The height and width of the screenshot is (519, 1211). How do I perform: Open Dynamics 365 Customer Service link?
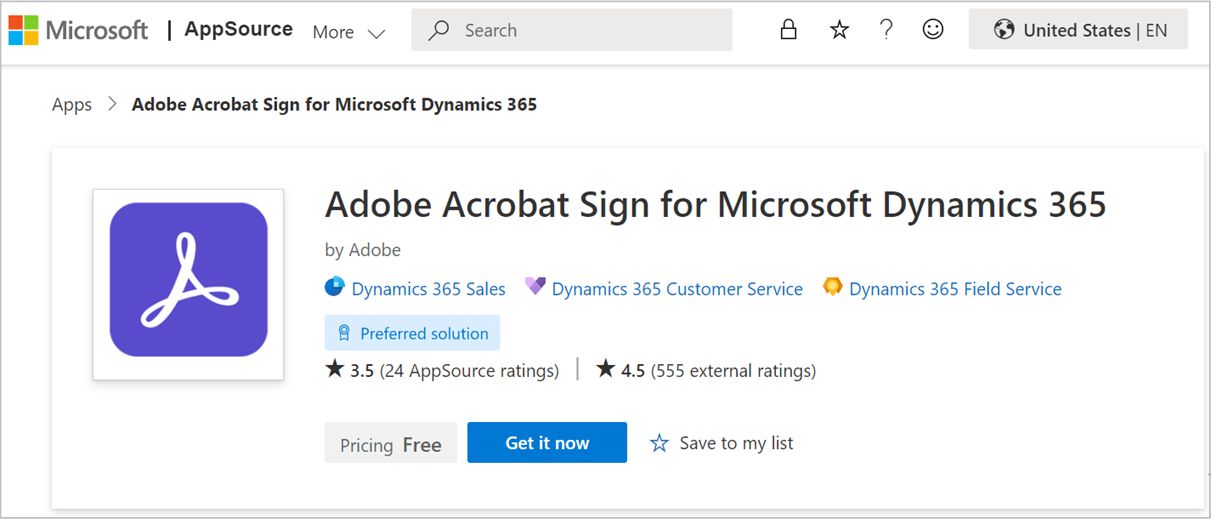677,289
